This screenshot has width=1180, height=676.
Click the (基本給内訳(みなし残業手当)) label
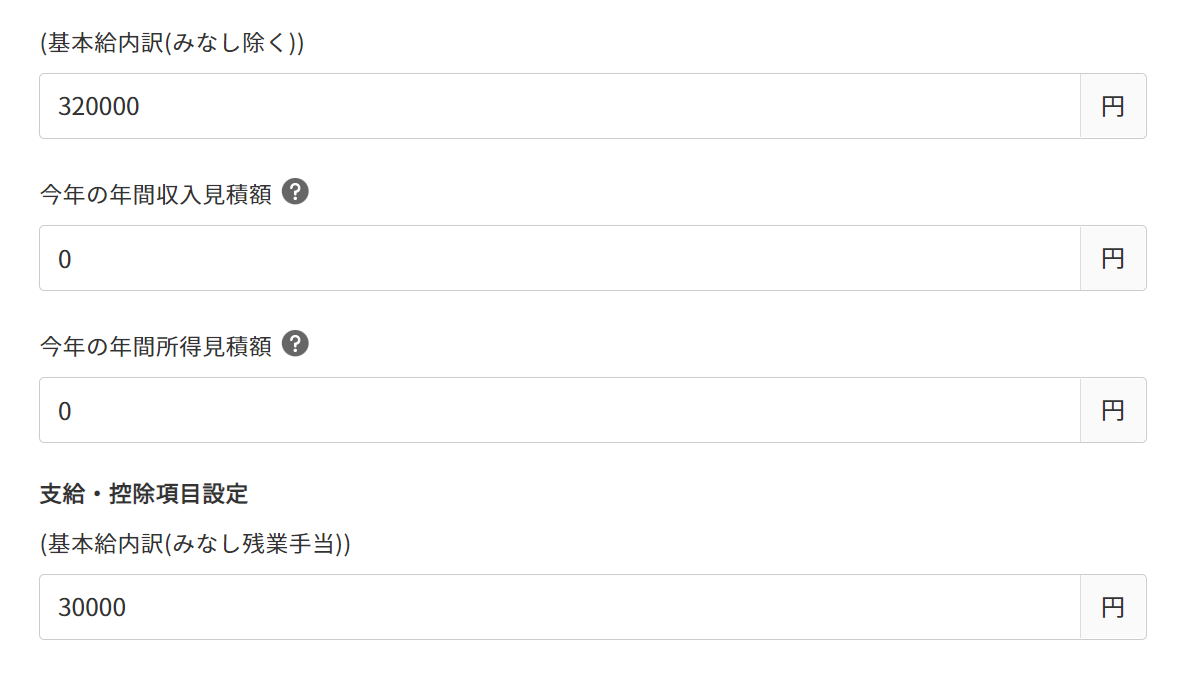(x=196, y=544)
